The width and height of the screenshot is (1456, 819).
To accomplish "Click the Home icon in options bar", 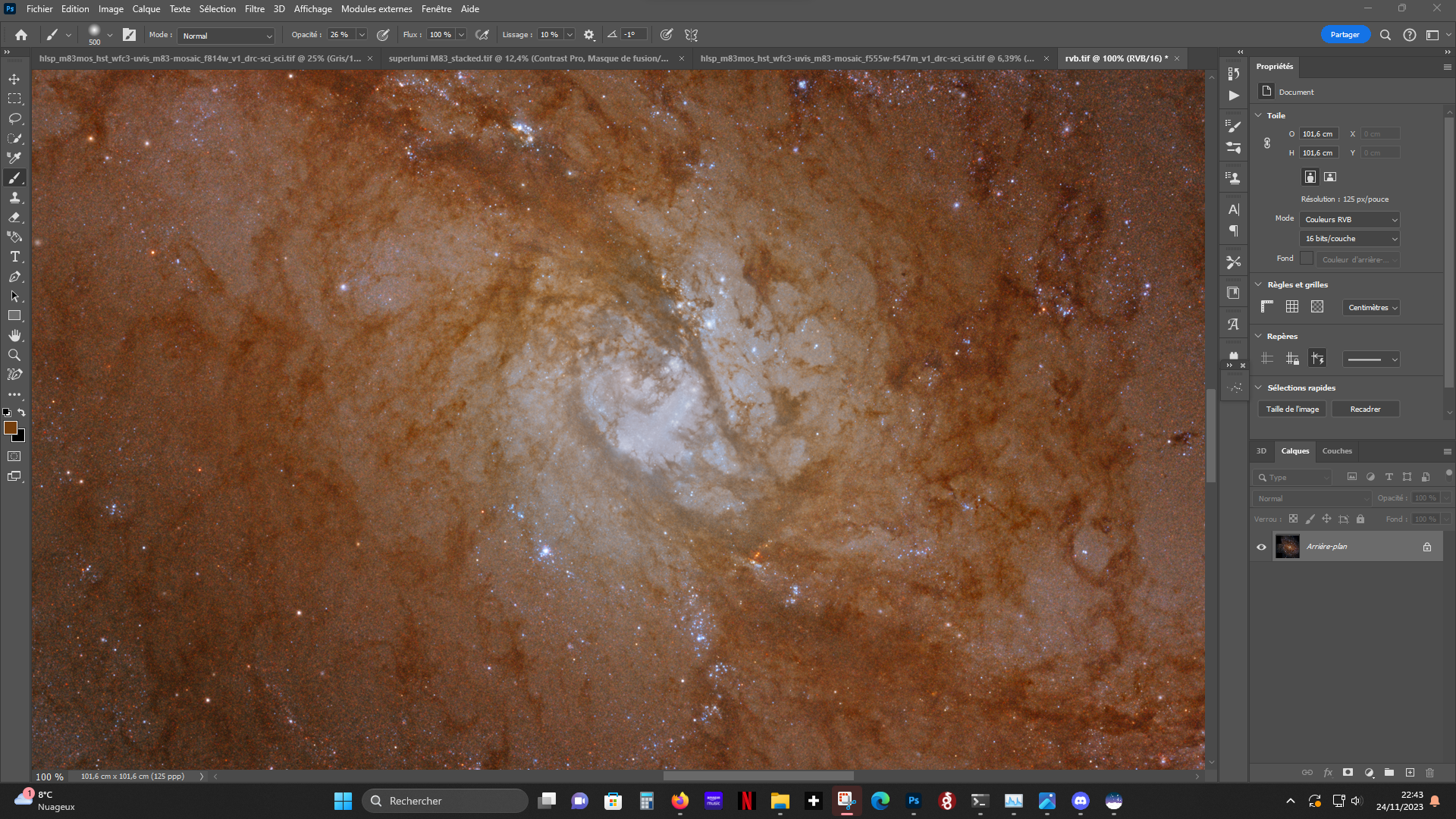I will tap(21, 35).
